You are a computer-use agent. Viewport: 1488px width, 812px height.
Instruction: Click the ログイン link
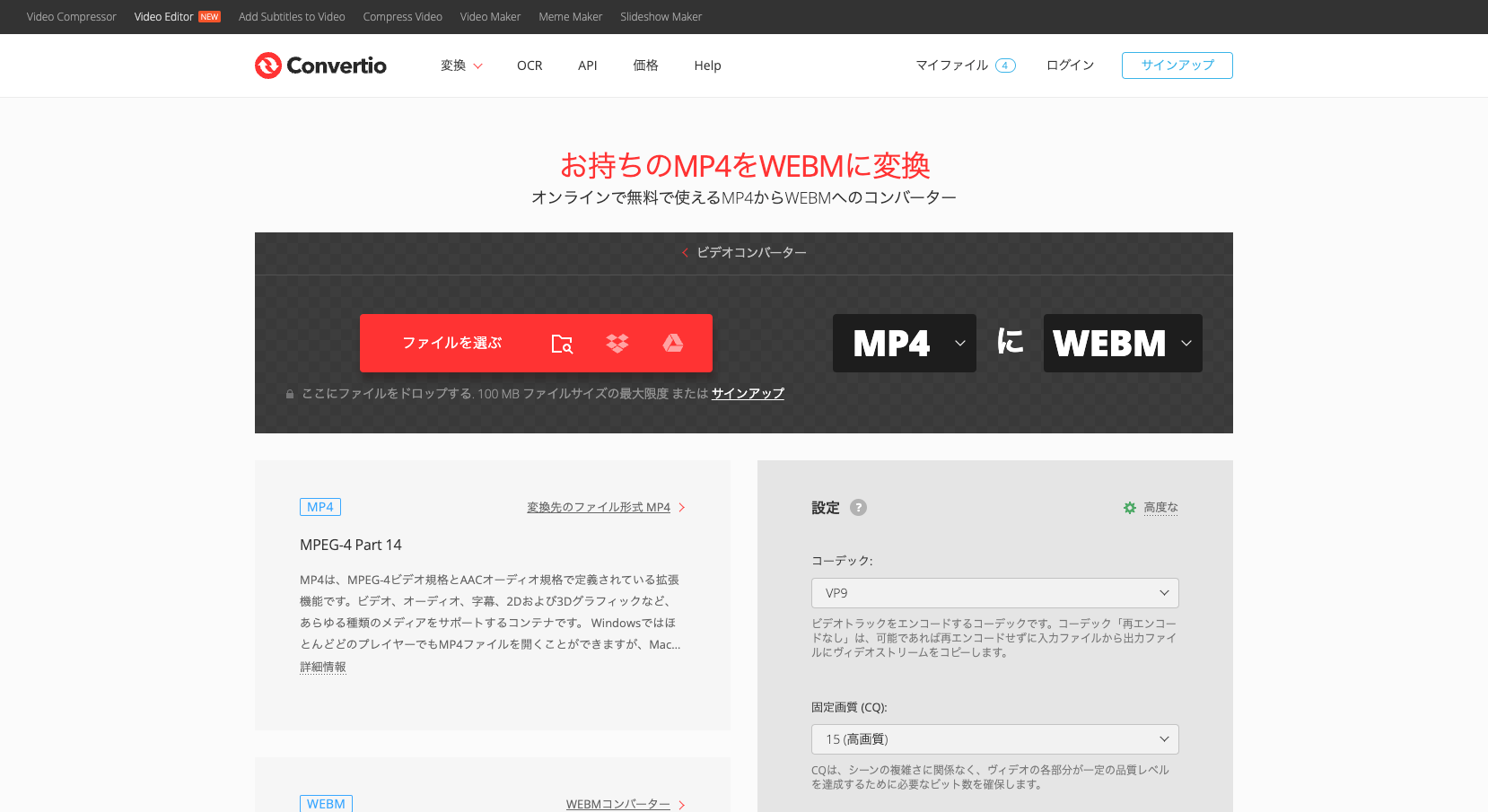[1070, 65]
